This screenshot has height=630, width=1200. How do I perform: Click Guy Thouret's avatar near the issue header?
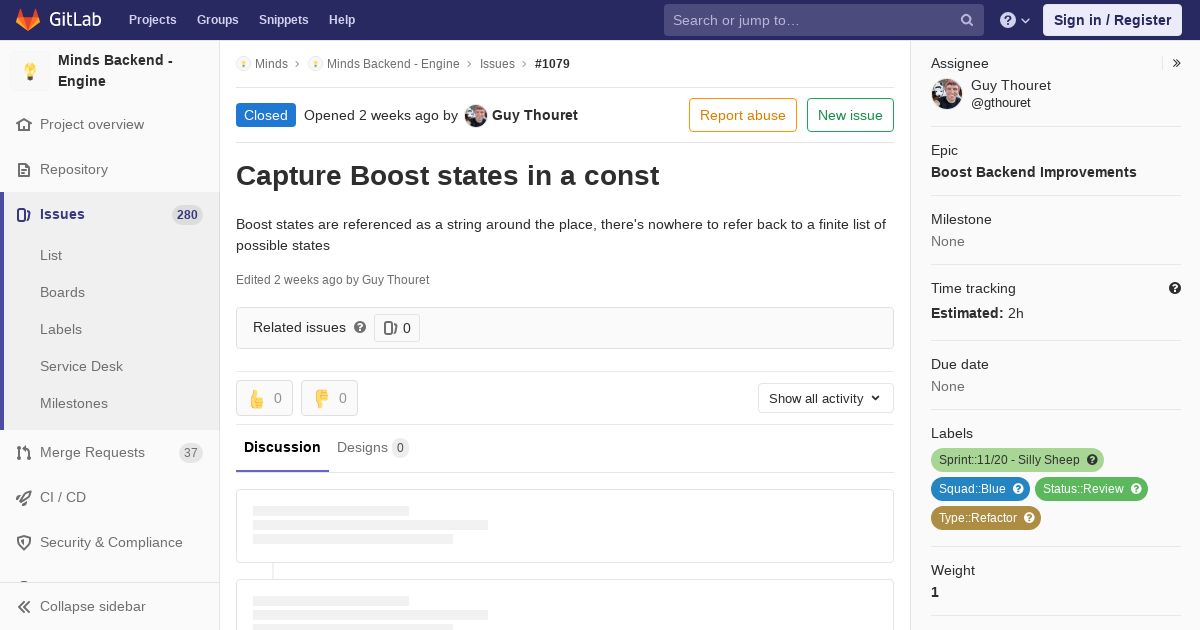pyautogui.click(x=476, y=116)
